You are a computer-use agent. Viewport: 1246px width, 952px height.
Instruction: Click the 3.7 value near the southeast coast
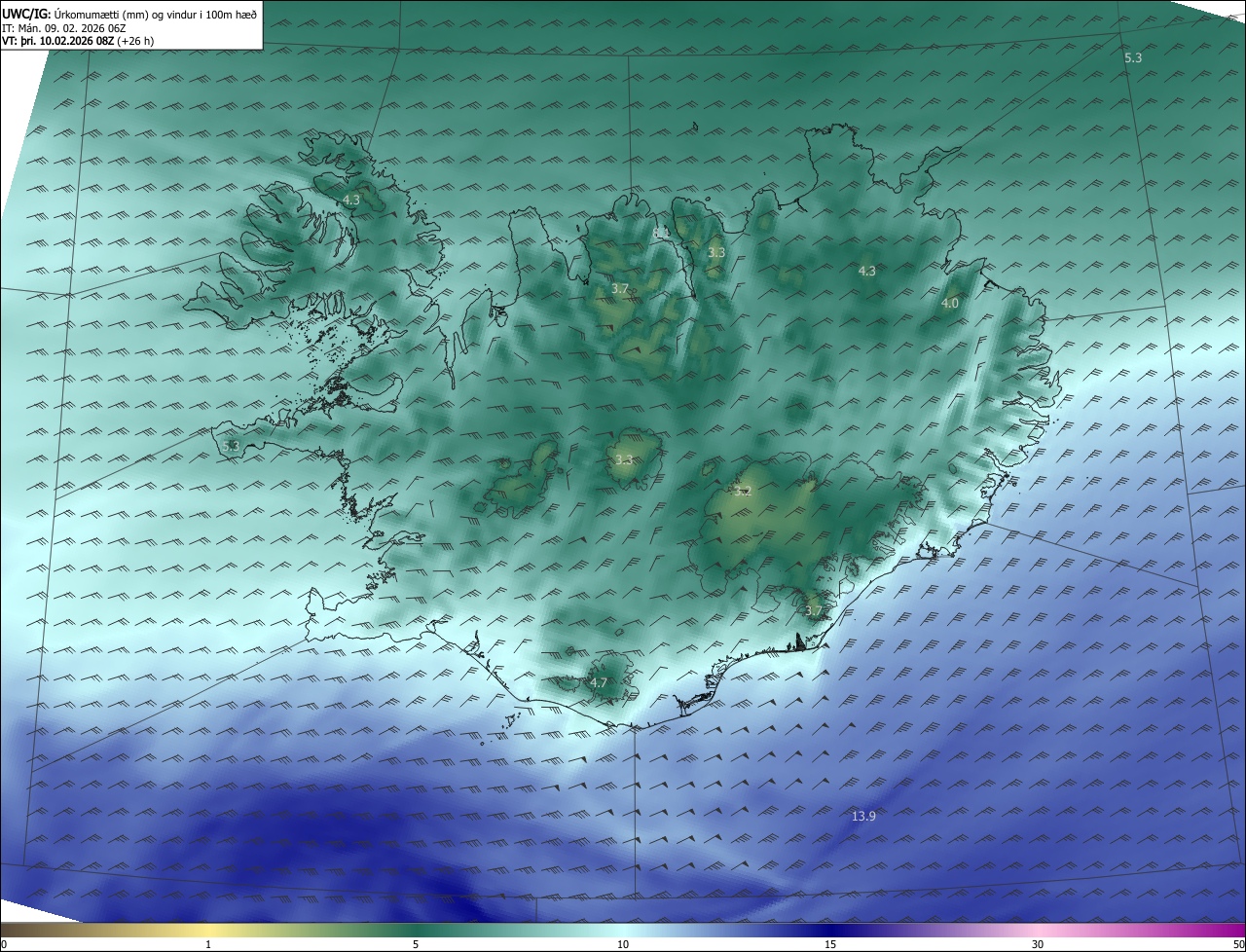[814, 611]
